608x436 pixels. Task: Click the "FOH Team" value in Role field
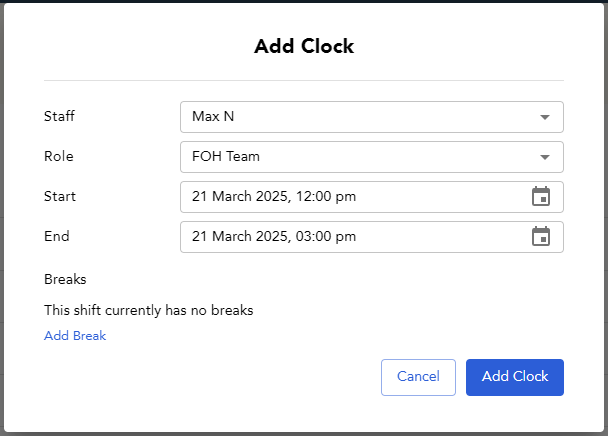pos(226,156)
